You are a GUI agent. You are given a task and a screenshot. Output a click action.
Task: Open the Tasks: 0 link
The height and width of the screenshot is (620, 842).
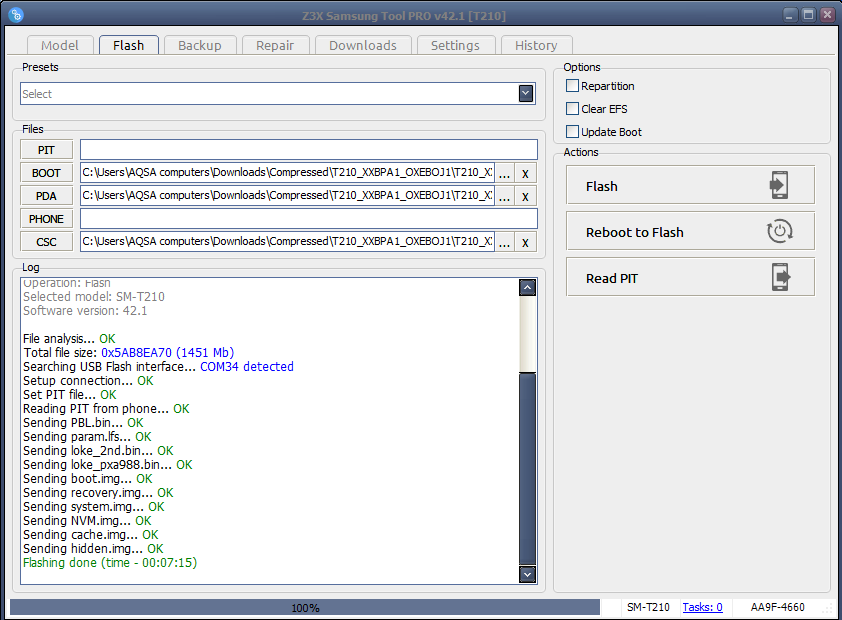click(702, 607)
